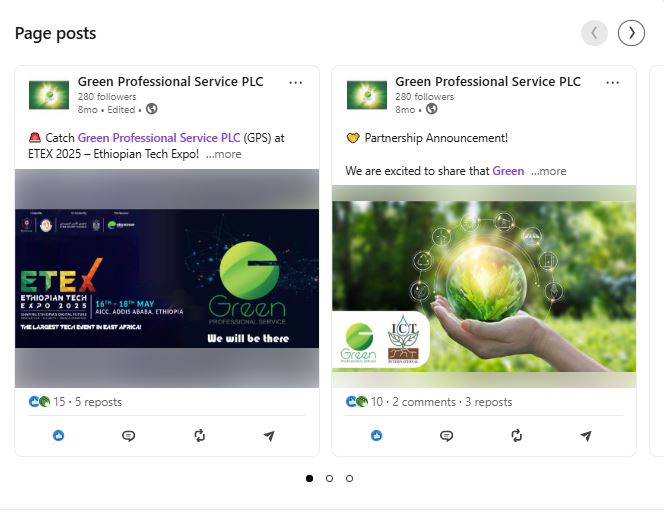
Task: Open the Green Professional Service PLC mention link
Action: click(x=159, y=138)
